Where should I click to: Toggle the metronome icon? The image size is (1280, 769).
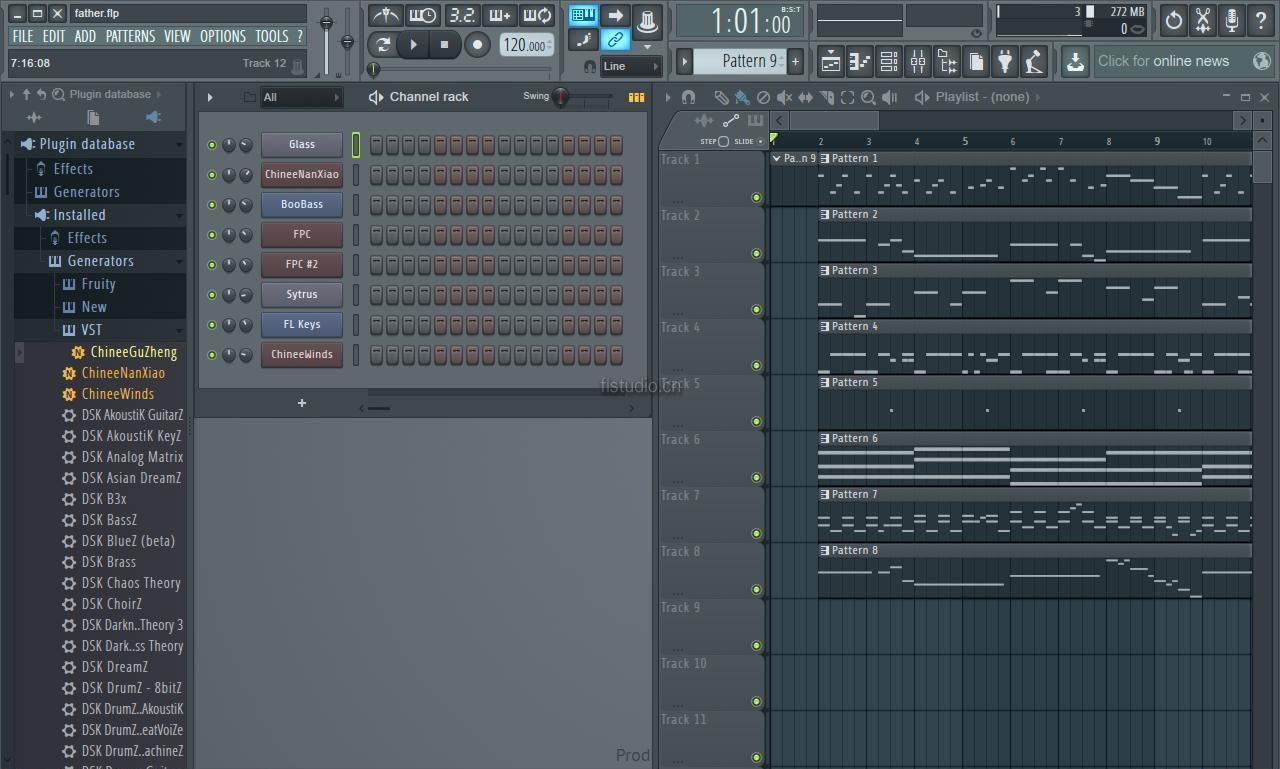pos(385,15)
